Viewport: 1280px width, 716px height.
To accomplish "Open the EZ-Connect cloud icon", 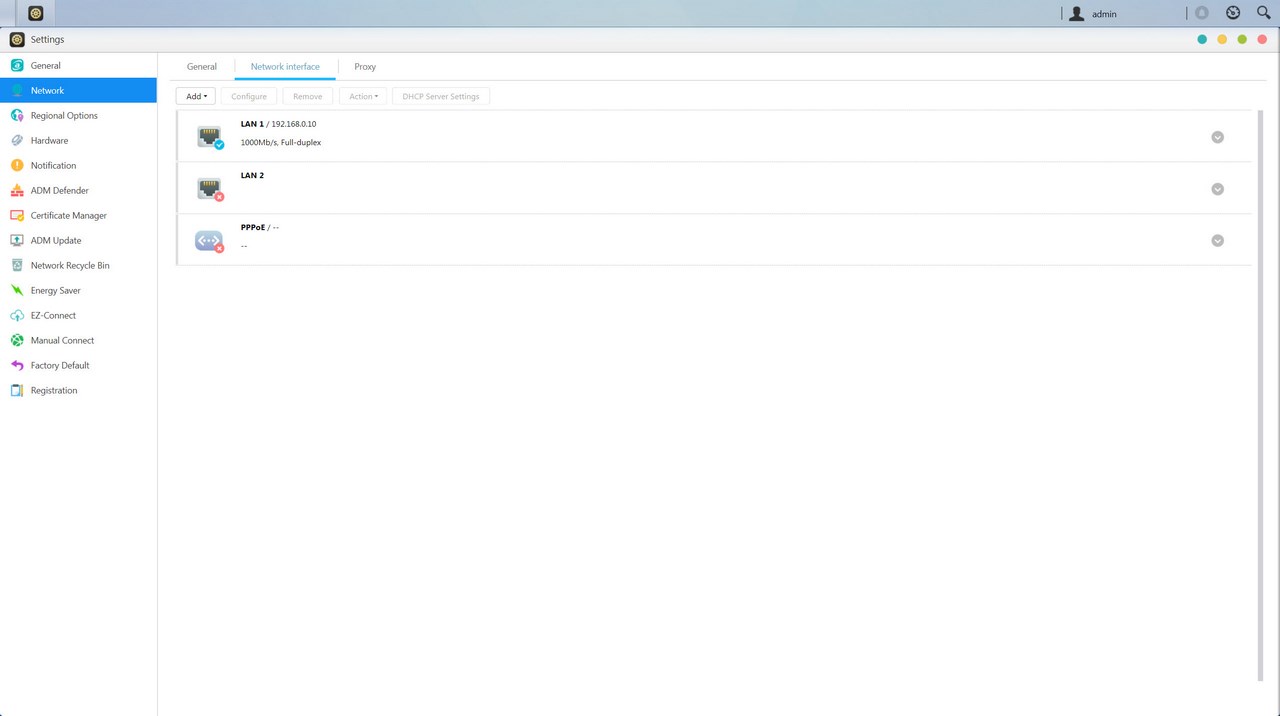I will click(17, 316).
